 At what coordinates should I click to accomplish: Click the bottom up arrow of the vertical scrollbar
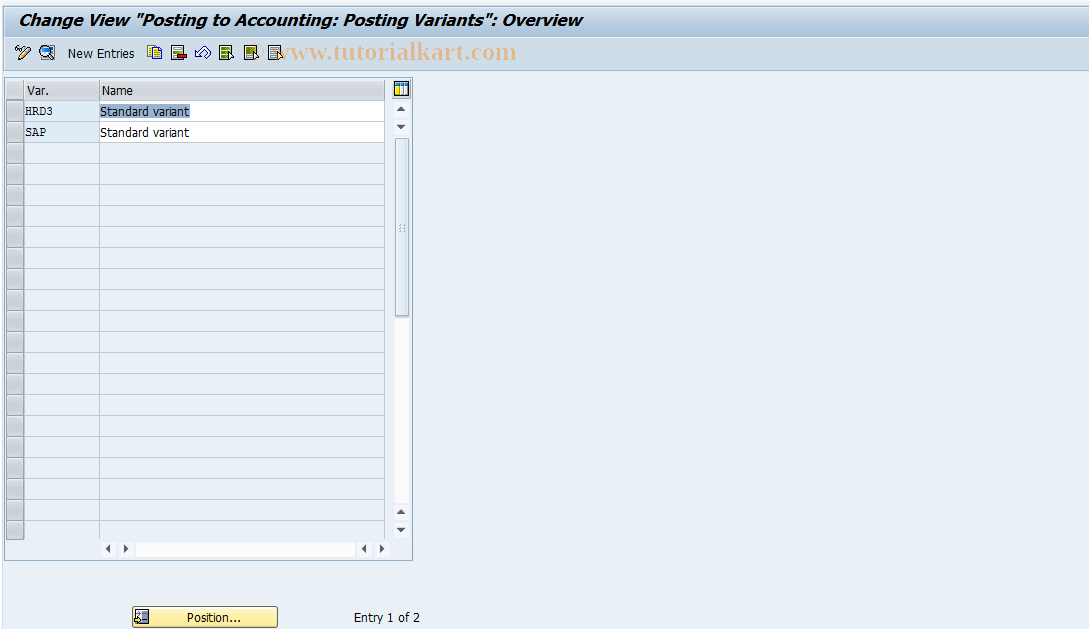[401, 512]
